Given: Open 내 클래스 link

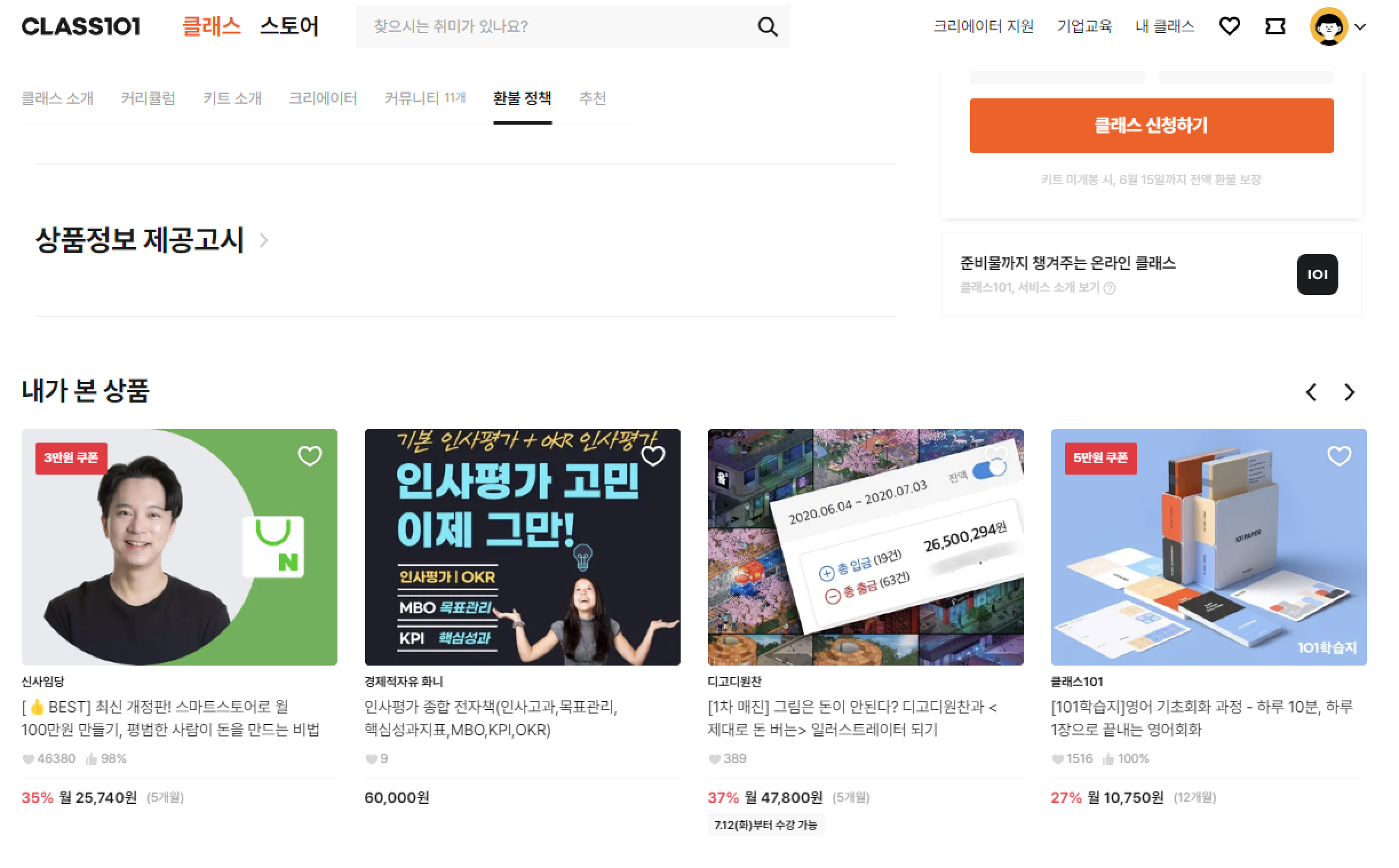Looking at the screenshot, I should (x=1164, y=26).
